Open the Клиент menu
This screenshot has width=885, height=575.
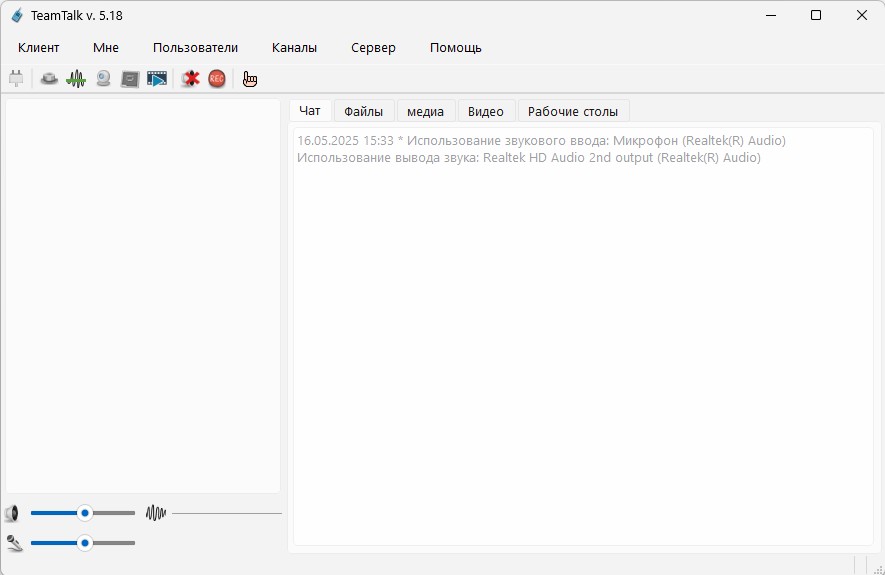[x=38, y=48]
